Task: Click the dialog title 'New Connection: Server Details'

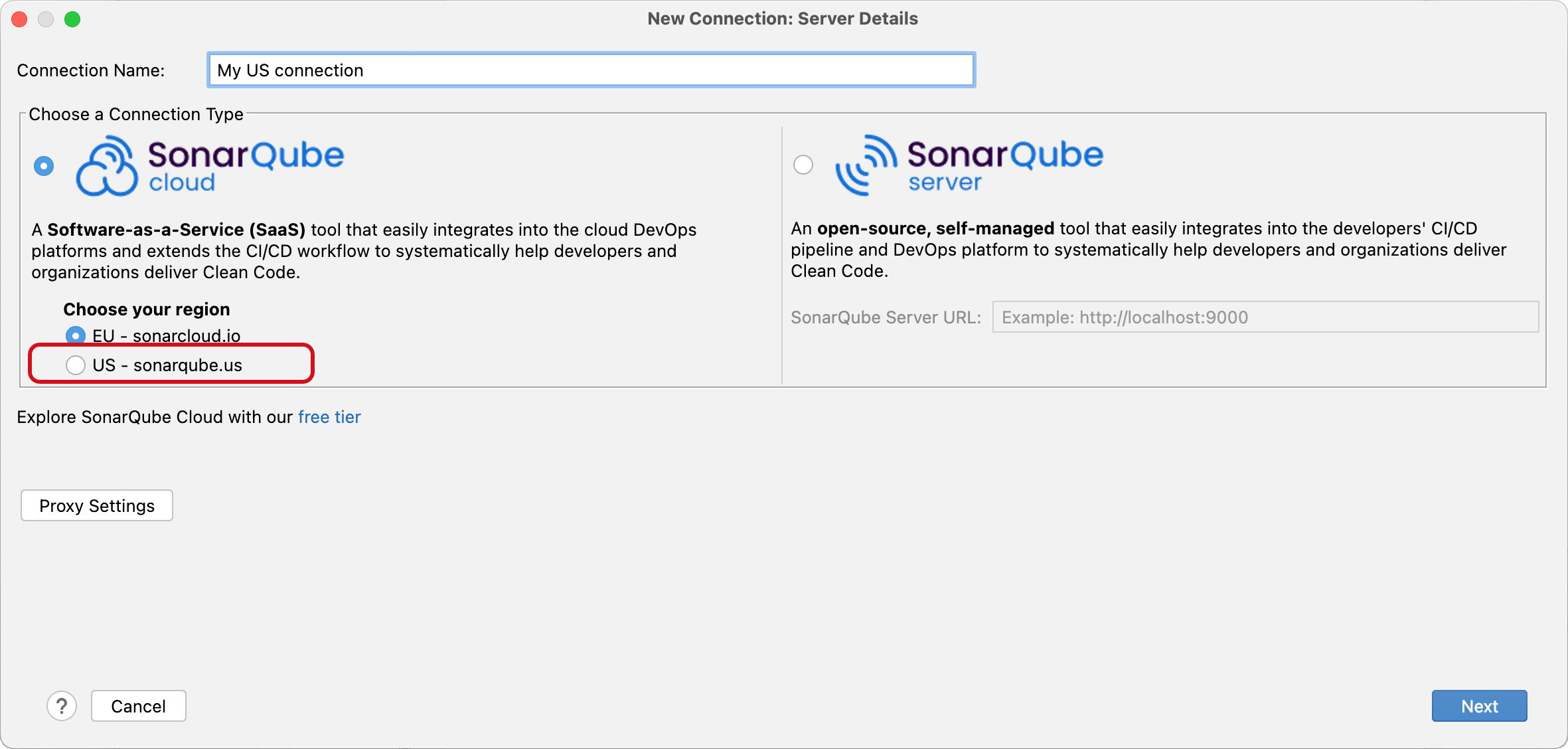Action: click(x=783, y=19)
